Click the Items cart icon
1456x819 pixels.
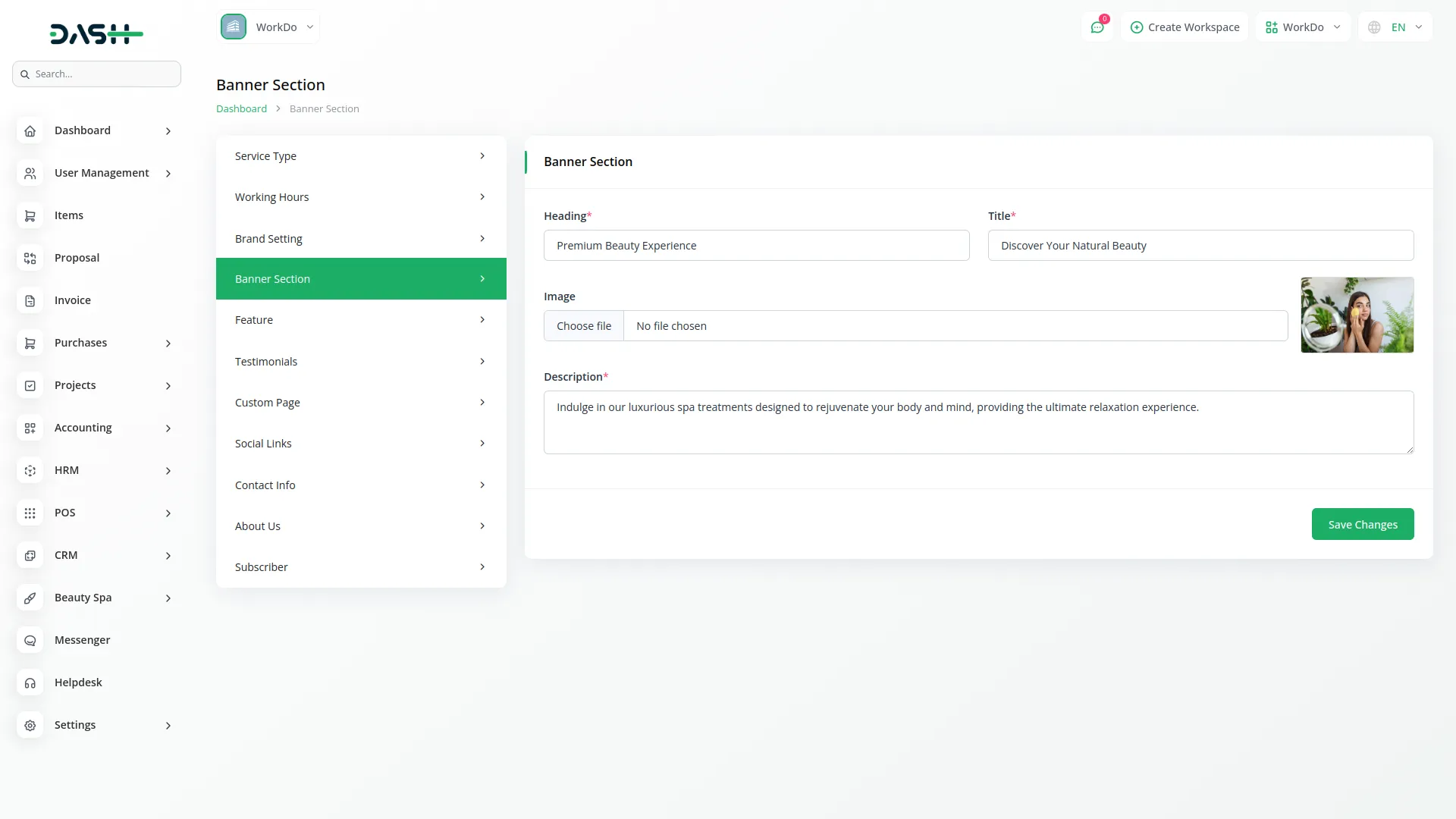coord(30,216)
